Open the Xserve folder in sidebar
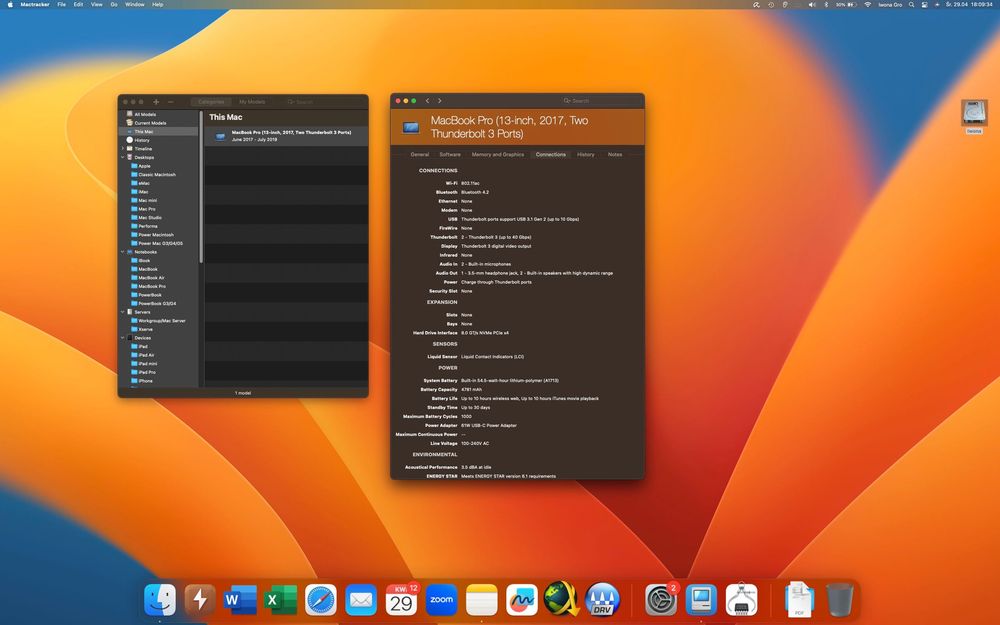Screen dimensions: 1000x625 (x=145, y=330)
